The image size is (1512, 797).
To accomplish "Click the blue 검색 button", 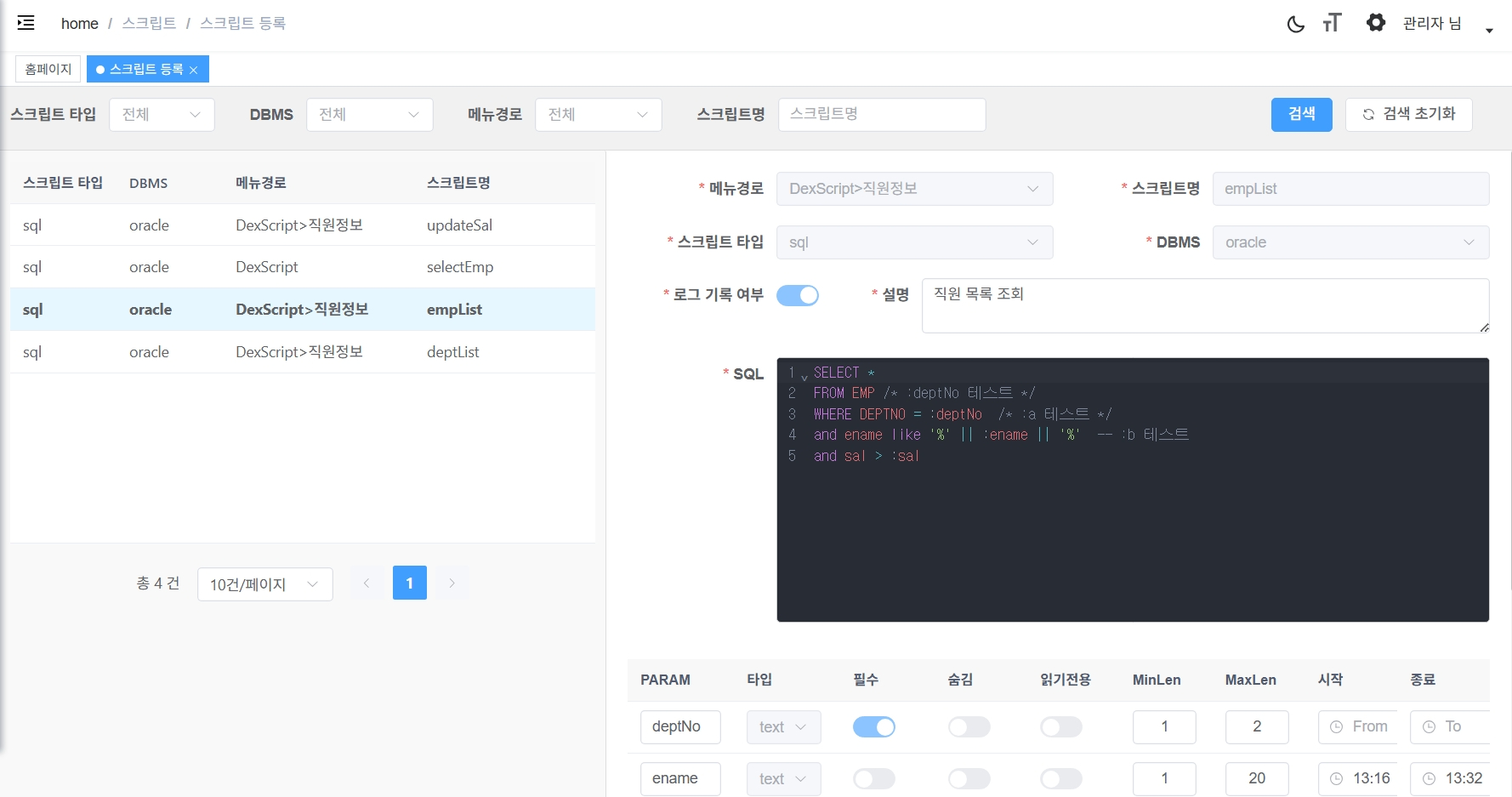I will point(1301,114).
